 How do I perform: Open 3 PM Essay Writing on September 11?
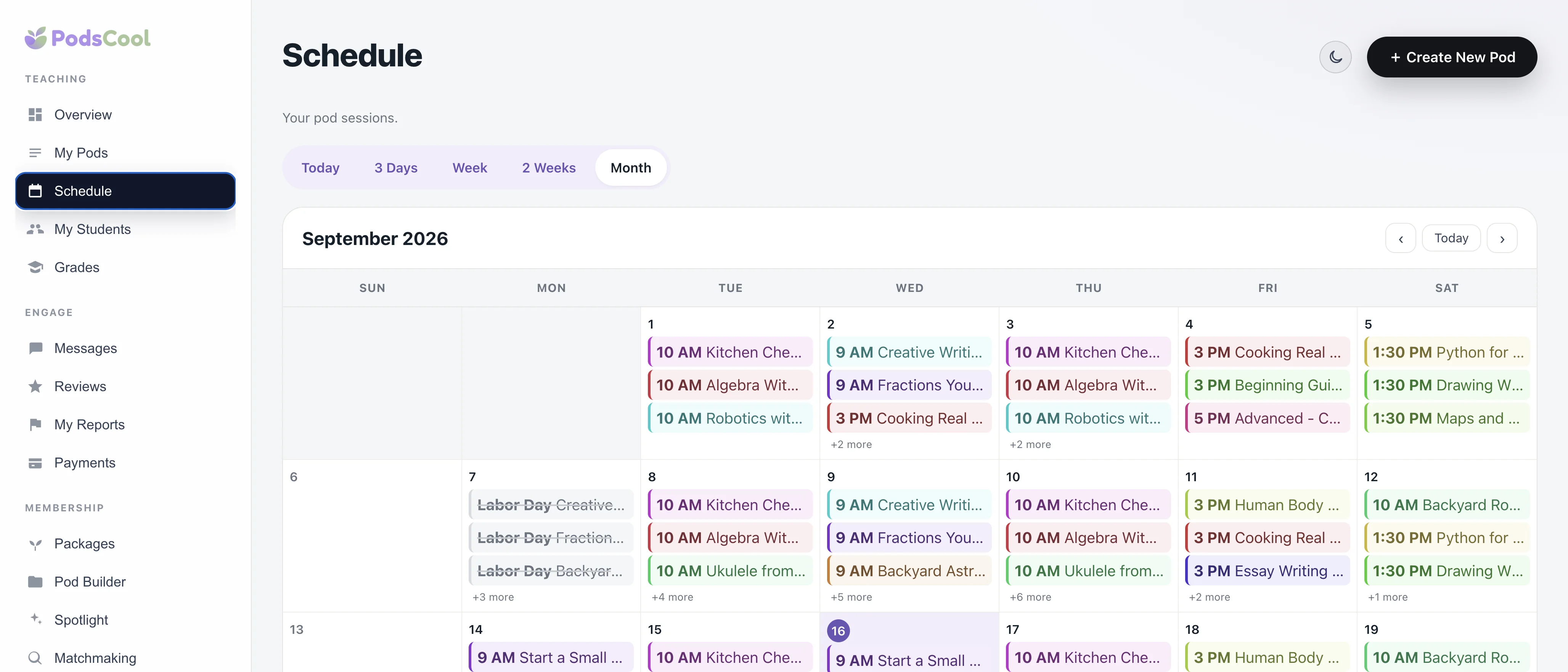coord(1267,571)
